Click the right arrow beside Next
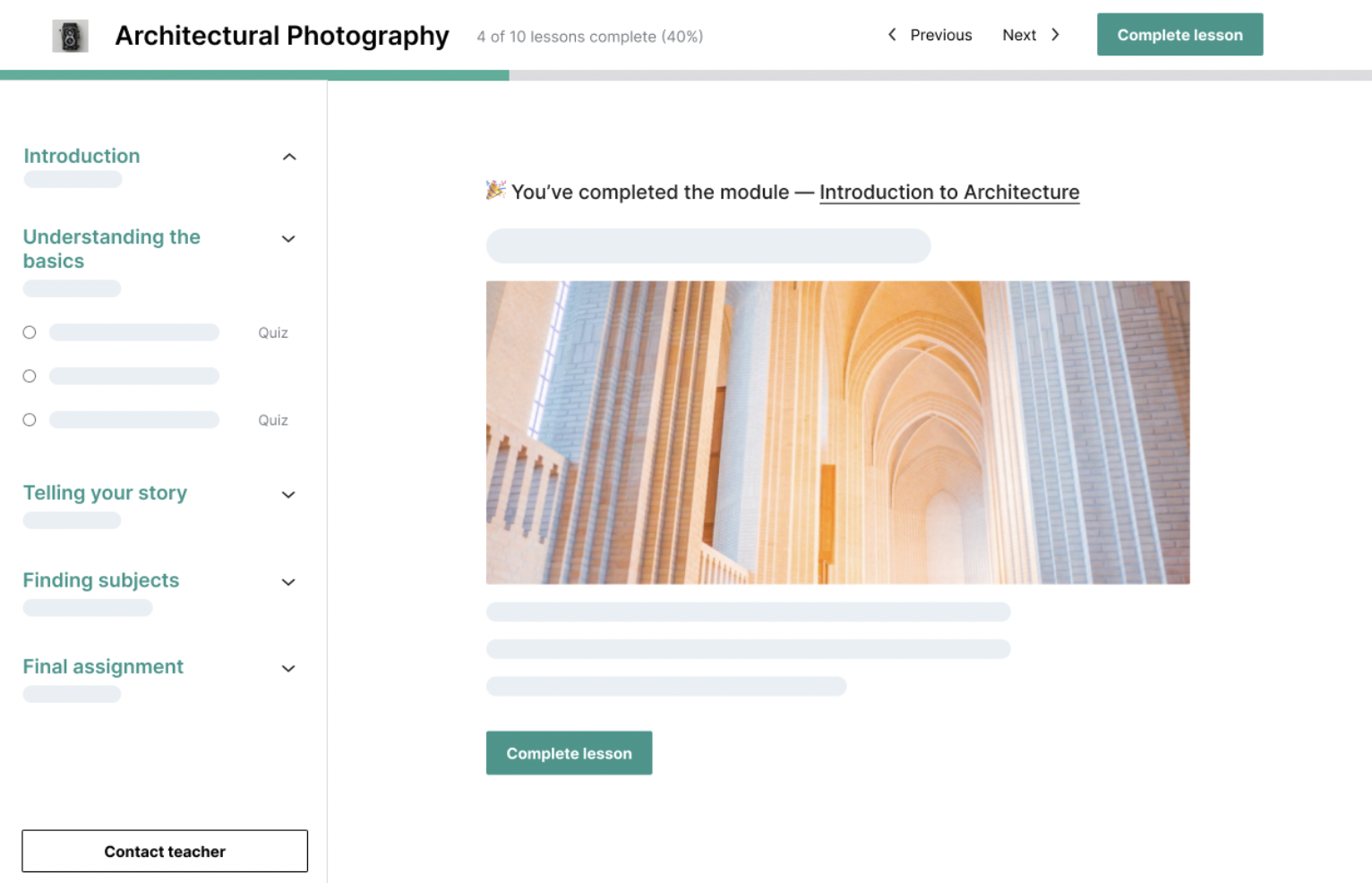Screen dimensions: 1372x883 pos(1055,34)
